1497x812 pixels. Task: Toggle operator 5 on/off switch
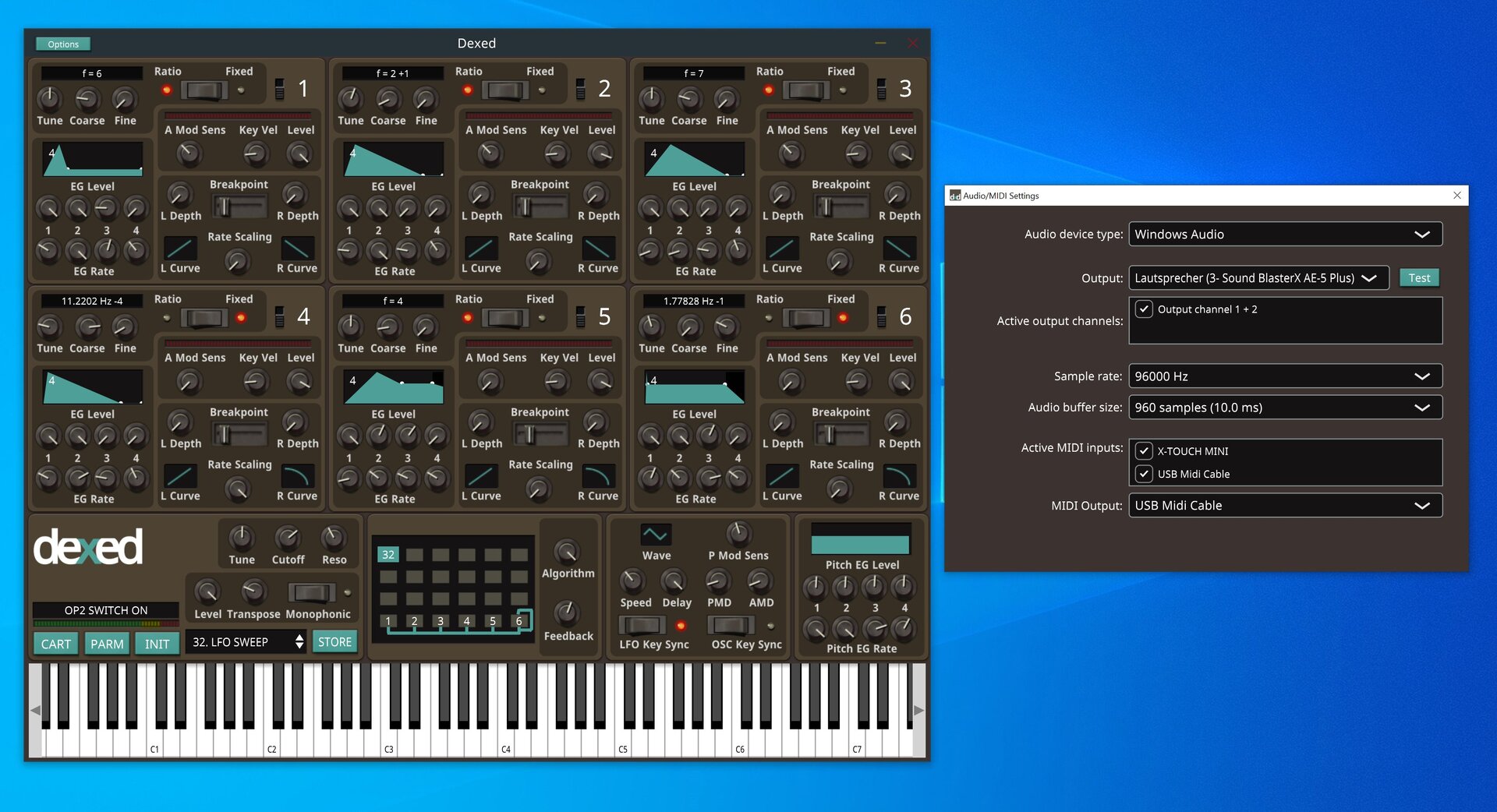(x=580, y=316)
